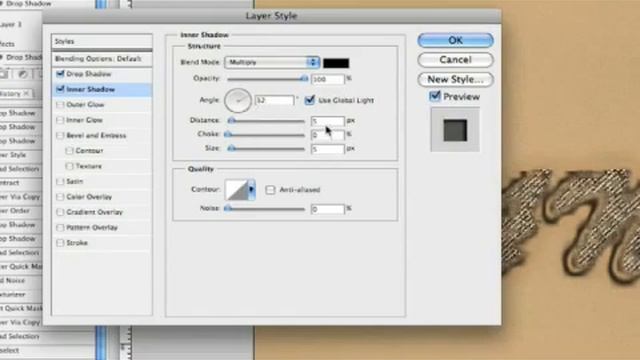Click the style preview thumbnail

tap(455, 130)
